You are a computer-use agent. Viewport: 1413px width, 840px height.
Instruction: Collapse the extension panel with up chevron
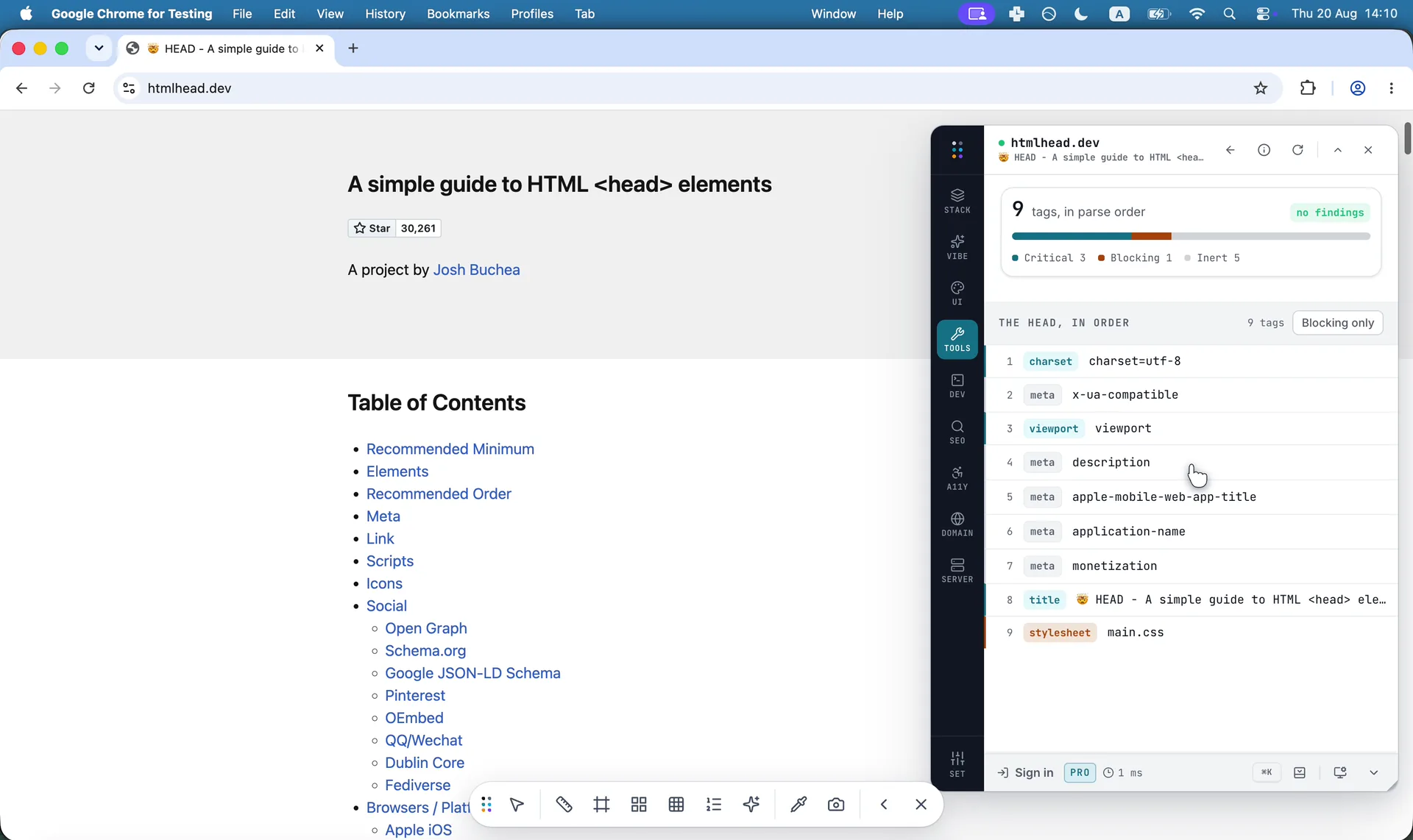pyautogui.click(x=1337, y=150)
